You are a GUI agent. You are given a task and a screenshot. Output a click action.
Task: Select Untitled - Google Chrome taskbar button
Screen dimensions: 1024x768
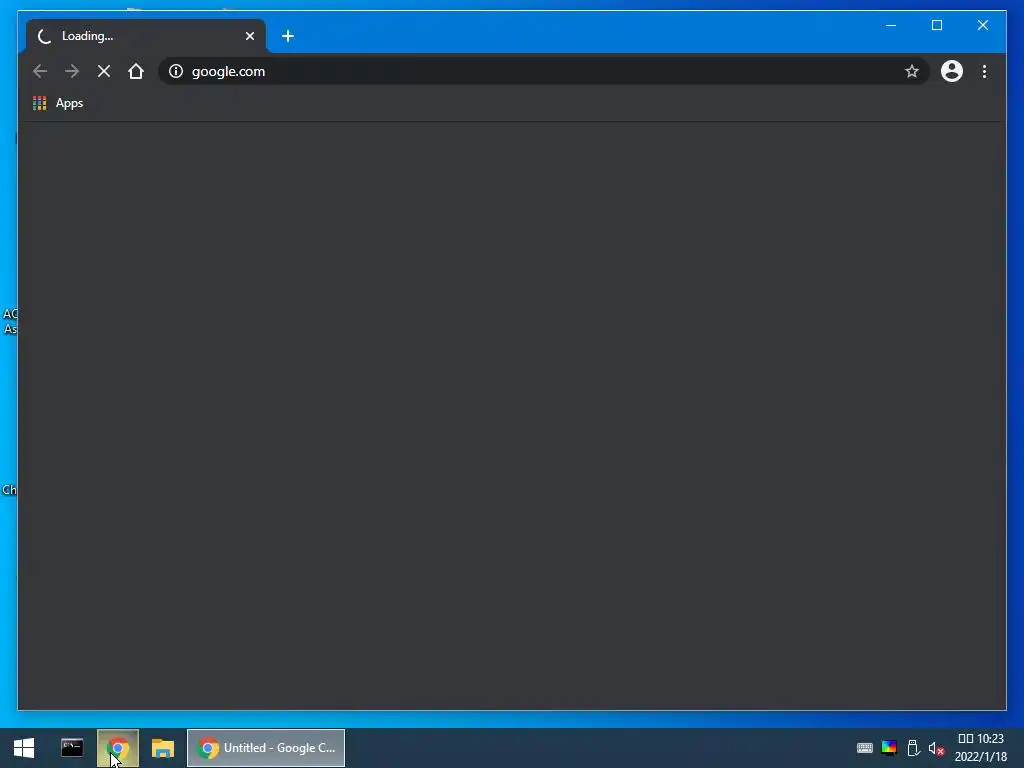click(266, 748)
